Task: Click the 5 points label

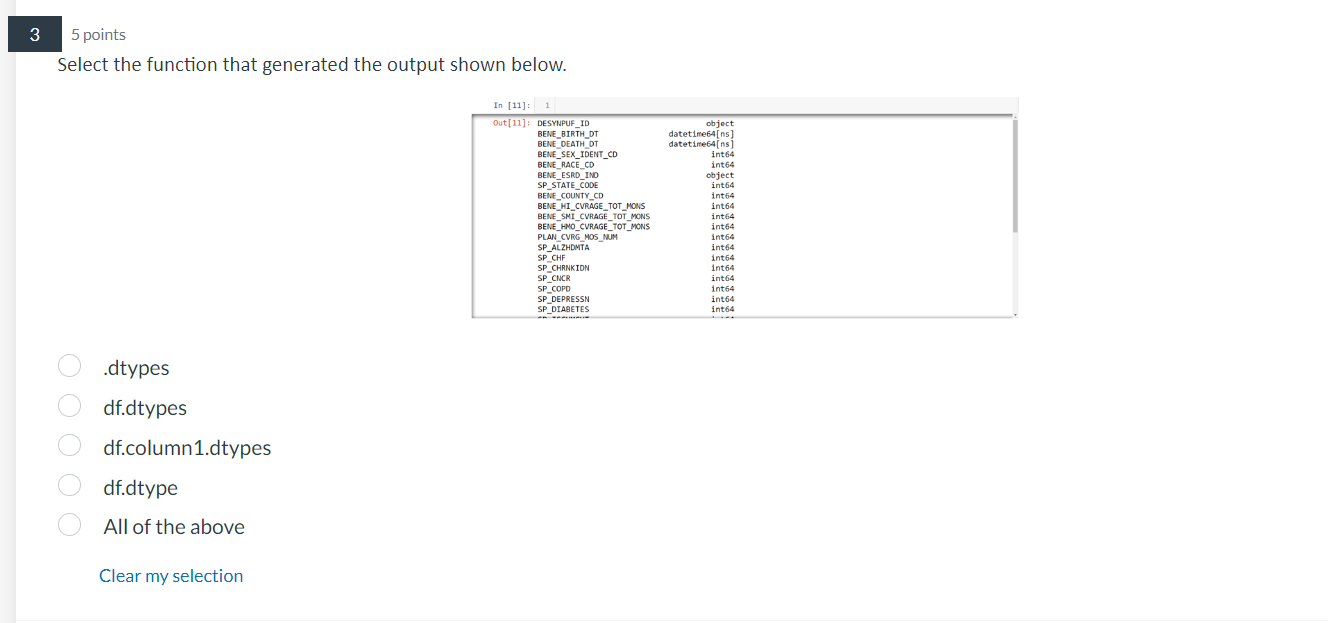Action: click(98, 34)
